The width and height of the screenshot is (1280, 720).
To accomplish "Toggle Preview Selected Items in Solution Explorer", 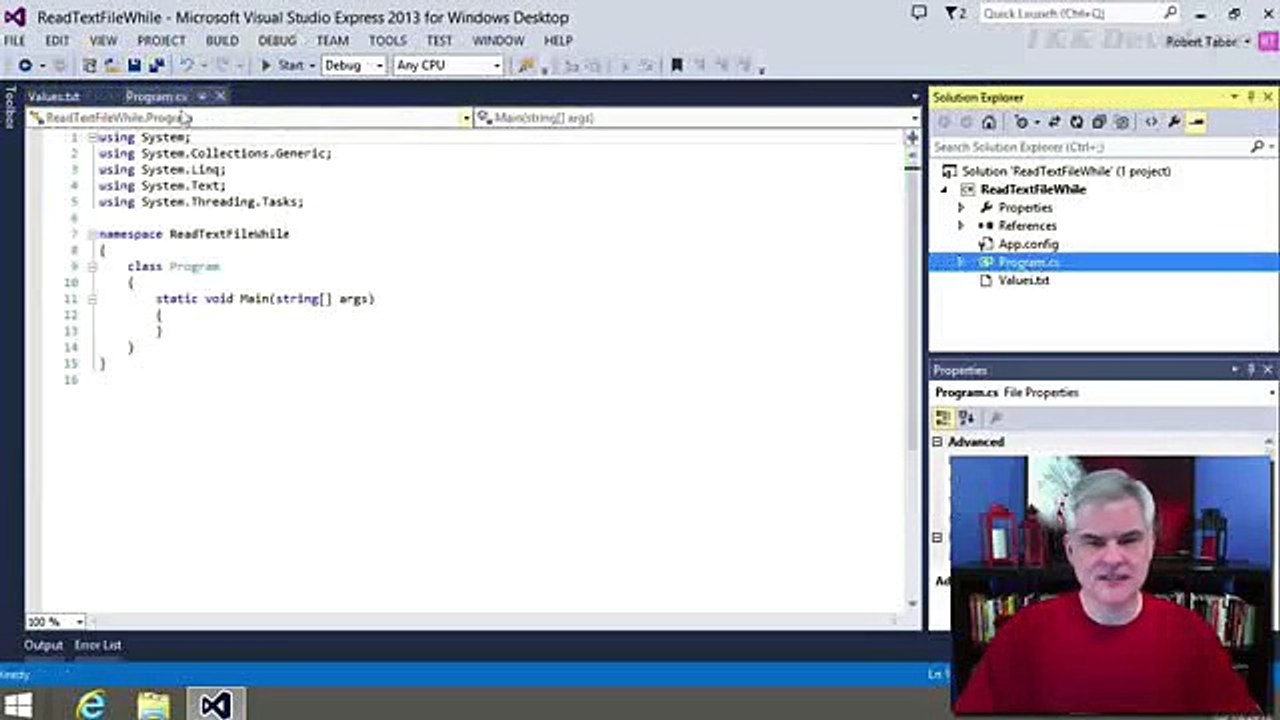I will pos(1196,122).
